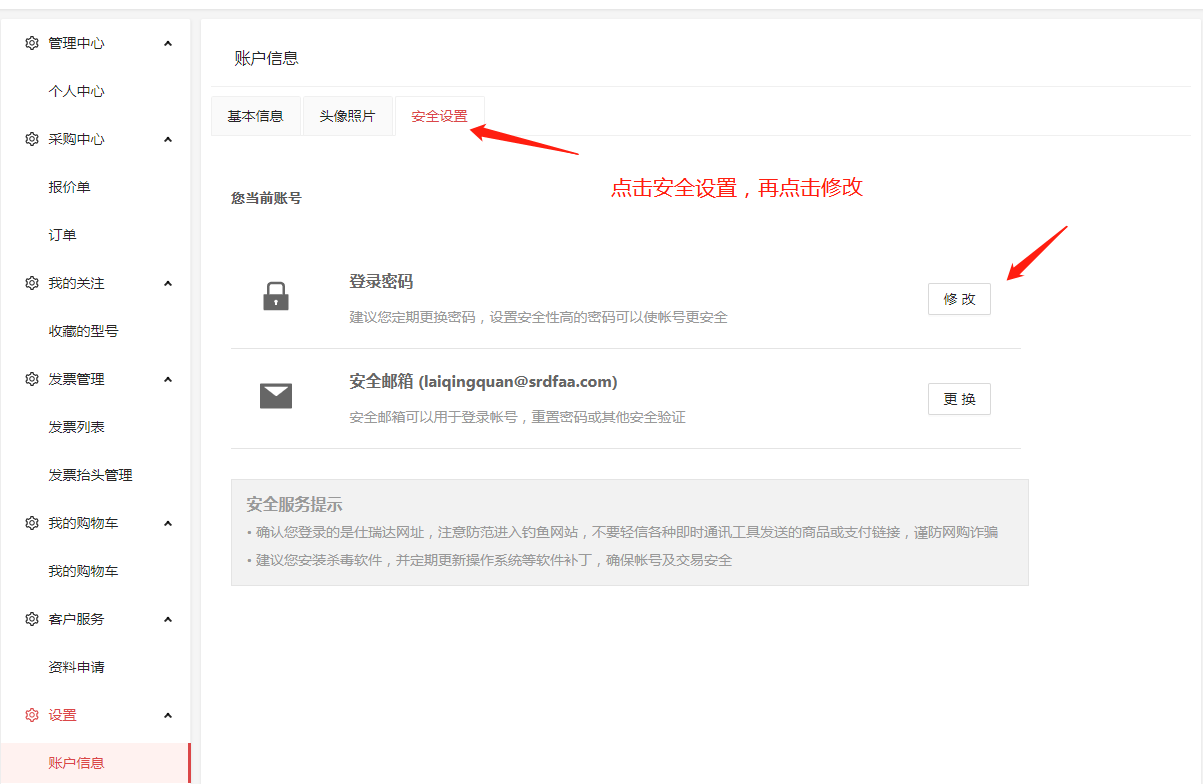The width and height of the screenshot is (1203, 784).
Task: Click the gear icon next to 我的购物车 section
Action: [x=32, y=523]
